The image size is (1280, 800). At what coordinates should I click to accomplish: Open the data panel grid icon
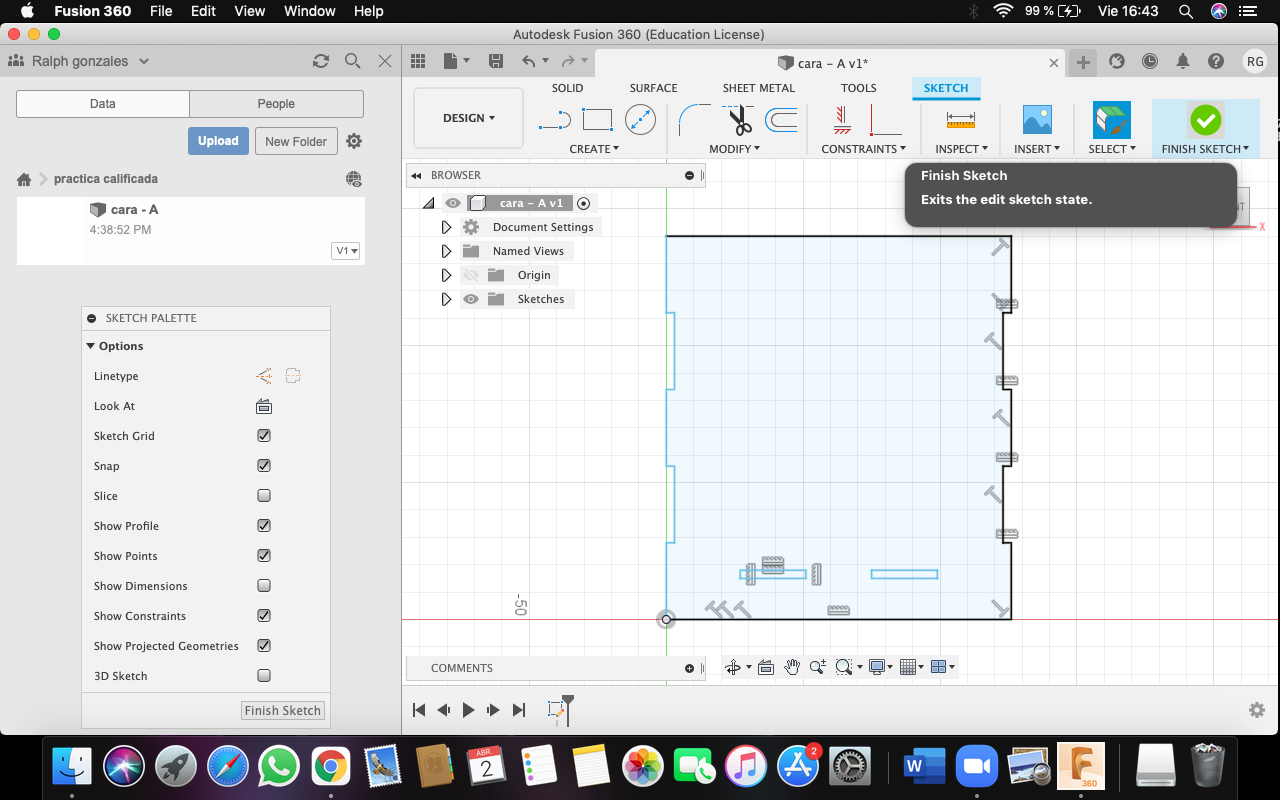(x=418, y=61)
